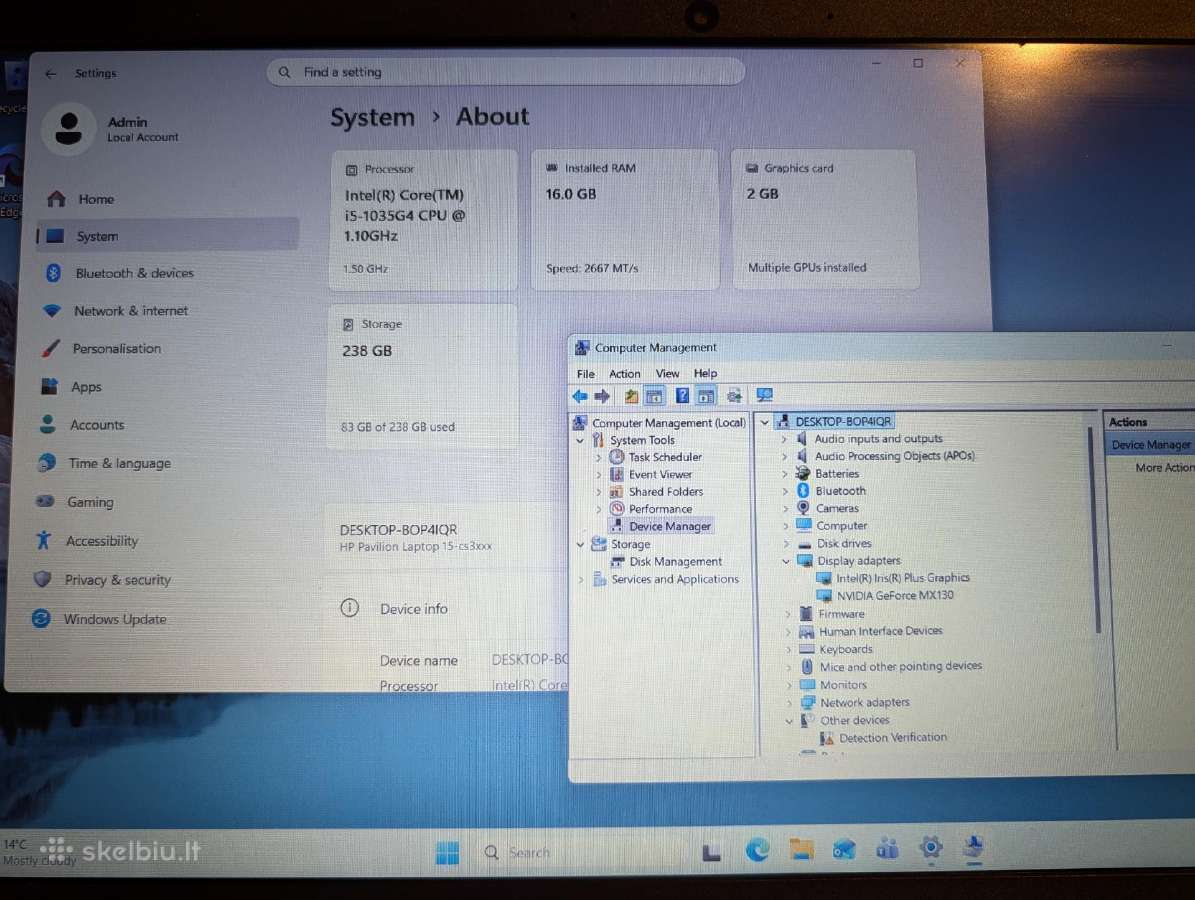Click the Help question mark toolbar icon
This screenshot has height=900, width=1195.
point(682,396)
